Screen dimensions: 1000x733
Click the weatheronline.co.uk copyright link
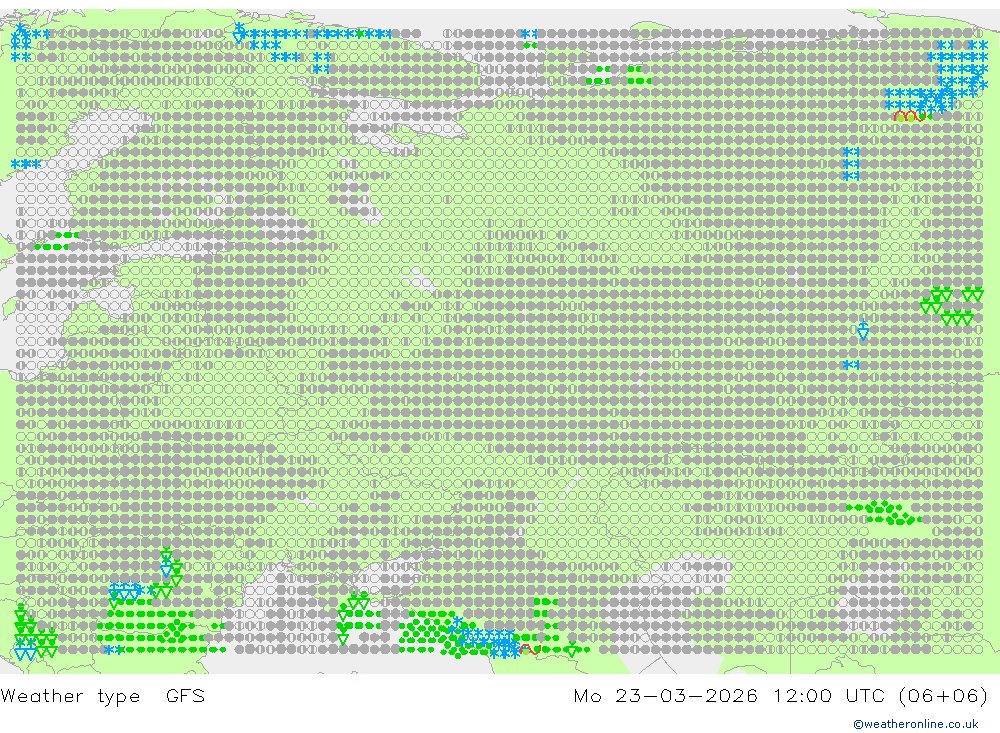(x=916, y=724)
